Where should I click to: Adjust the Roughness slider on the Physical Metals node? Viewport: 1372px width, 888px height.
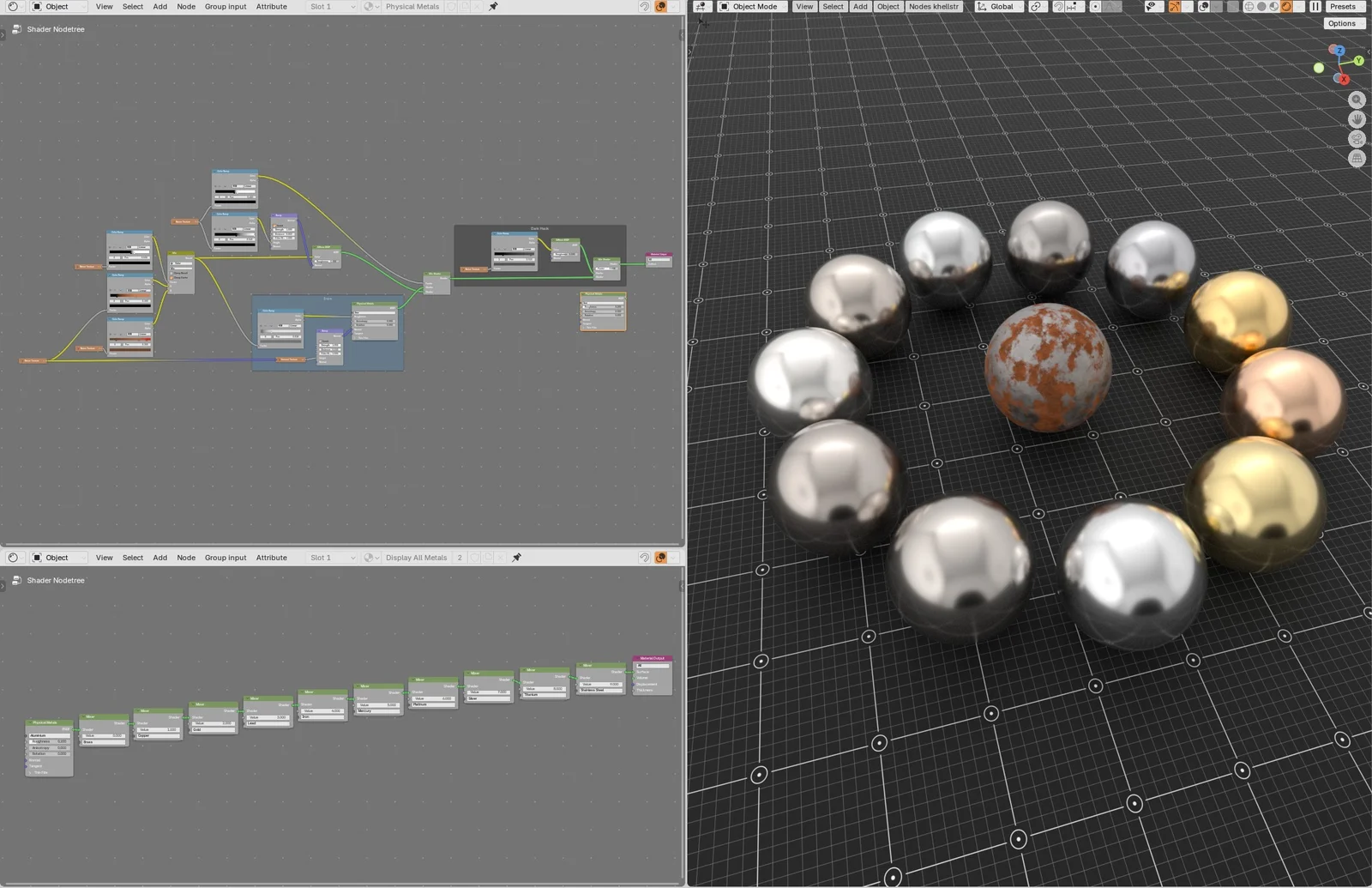[x=50, y=741]
